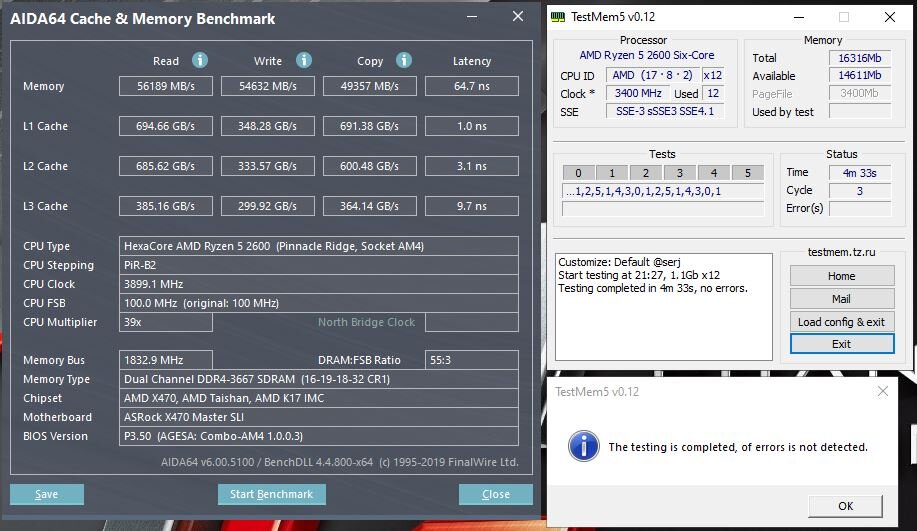The height and width of the screenshot is (531, 917).
Task: Click the empty Error(s) status field
Action: click(860, 208)
